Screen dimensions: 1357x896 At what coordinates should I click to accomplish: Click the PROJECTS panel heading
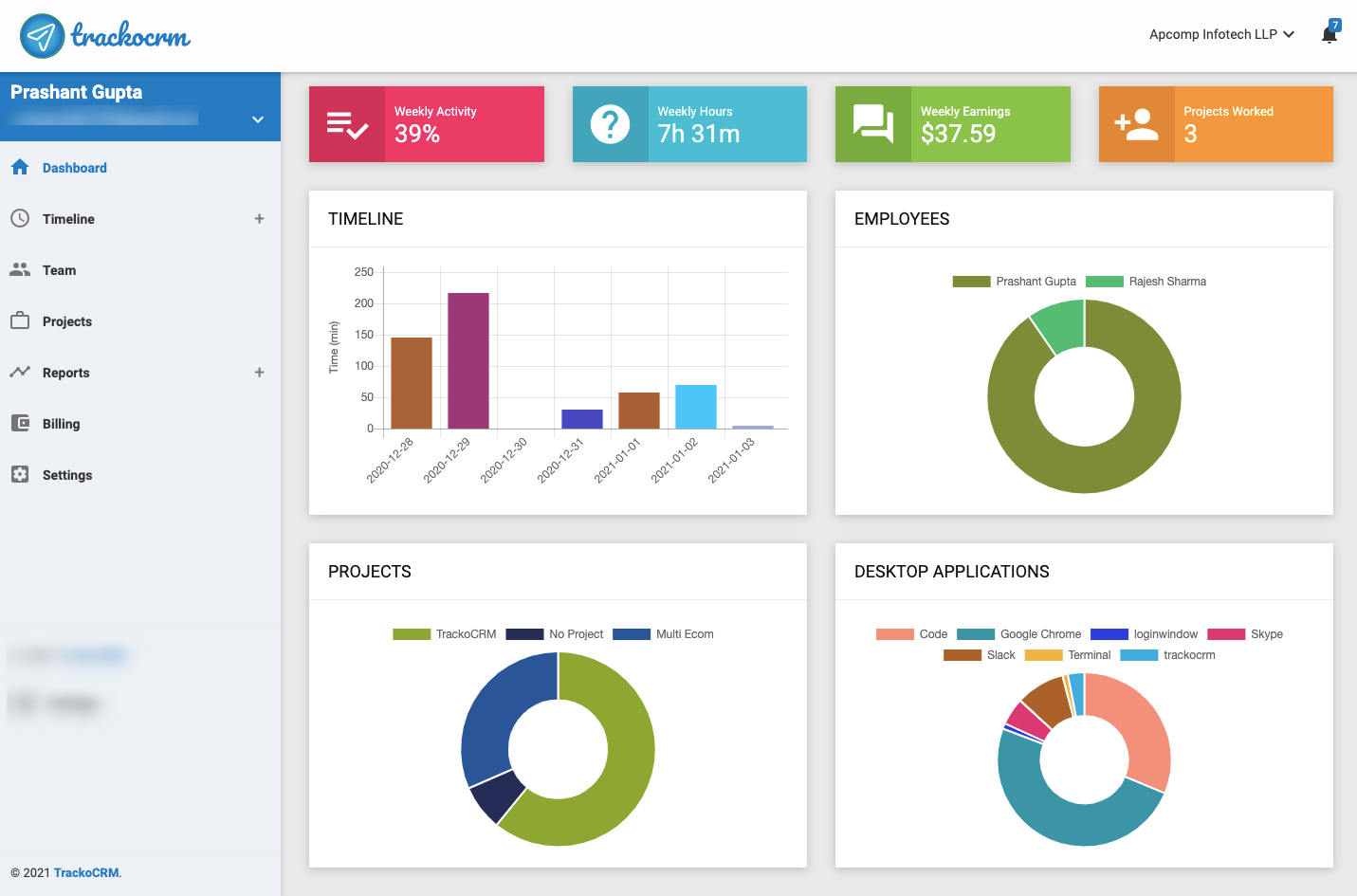click(370, 572)
